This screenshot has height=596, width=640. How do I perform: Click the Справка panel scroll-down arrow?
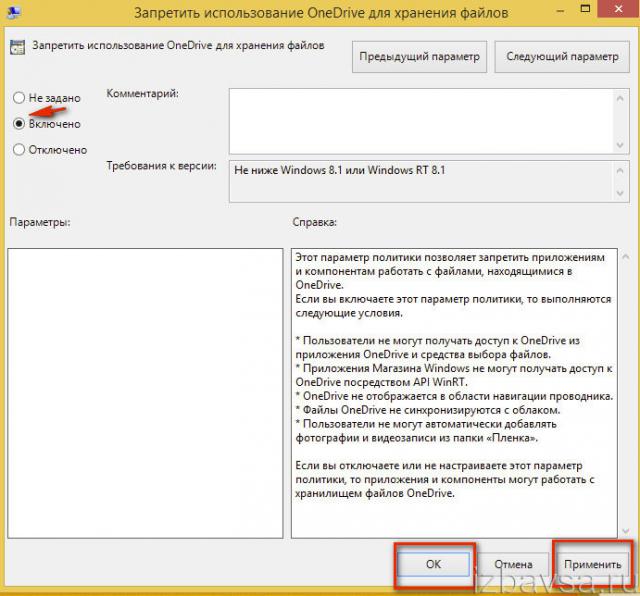pyautogui.click(x=625, y=531)
